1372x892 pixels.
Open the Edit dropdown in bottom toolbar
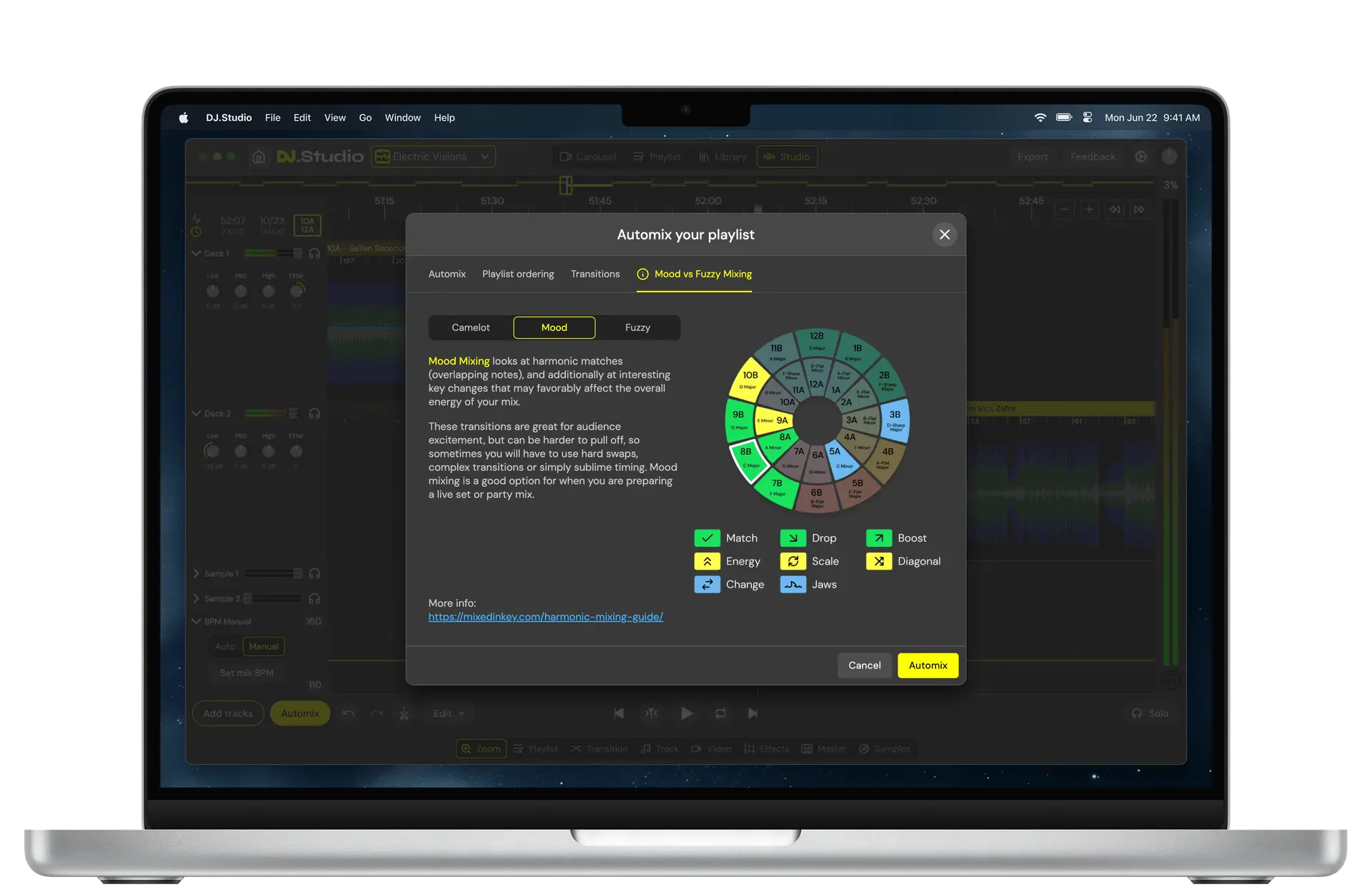(449, 713)
